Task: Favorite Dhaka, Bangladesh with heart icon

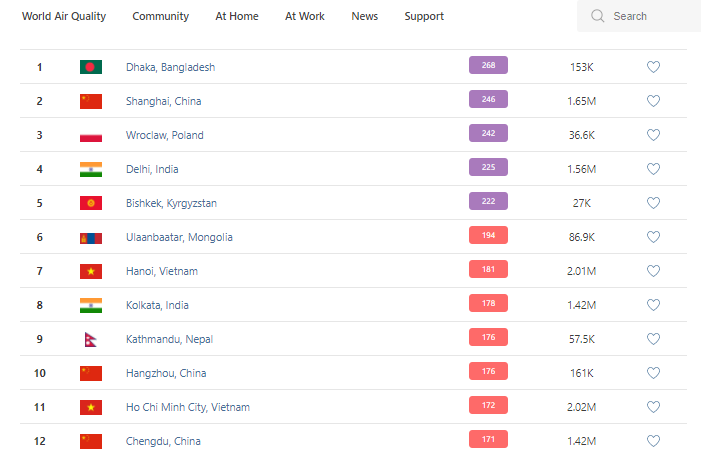Action: (x=653, y=67)
